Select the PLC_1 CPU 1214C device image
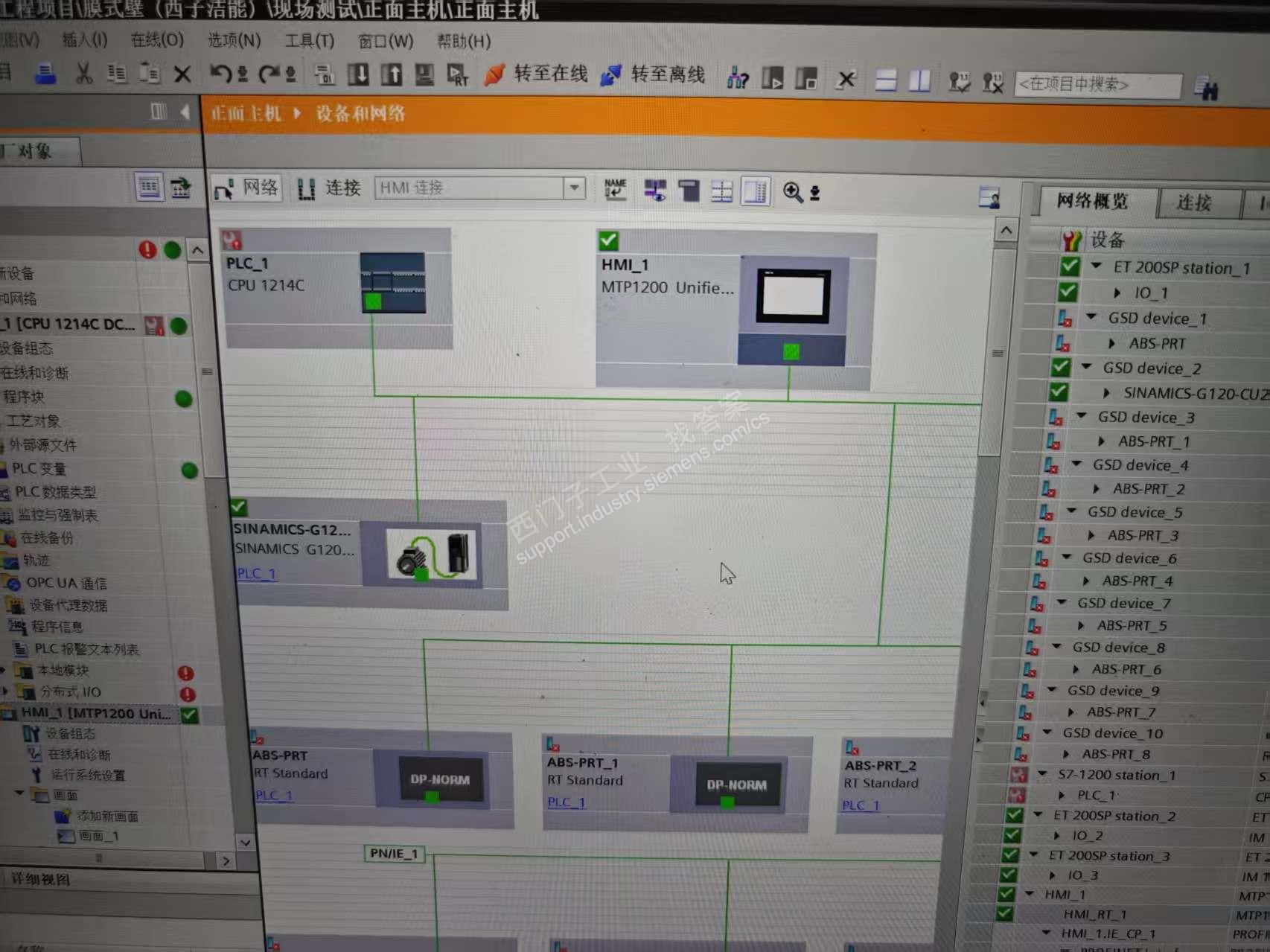 tap(392, 282)
